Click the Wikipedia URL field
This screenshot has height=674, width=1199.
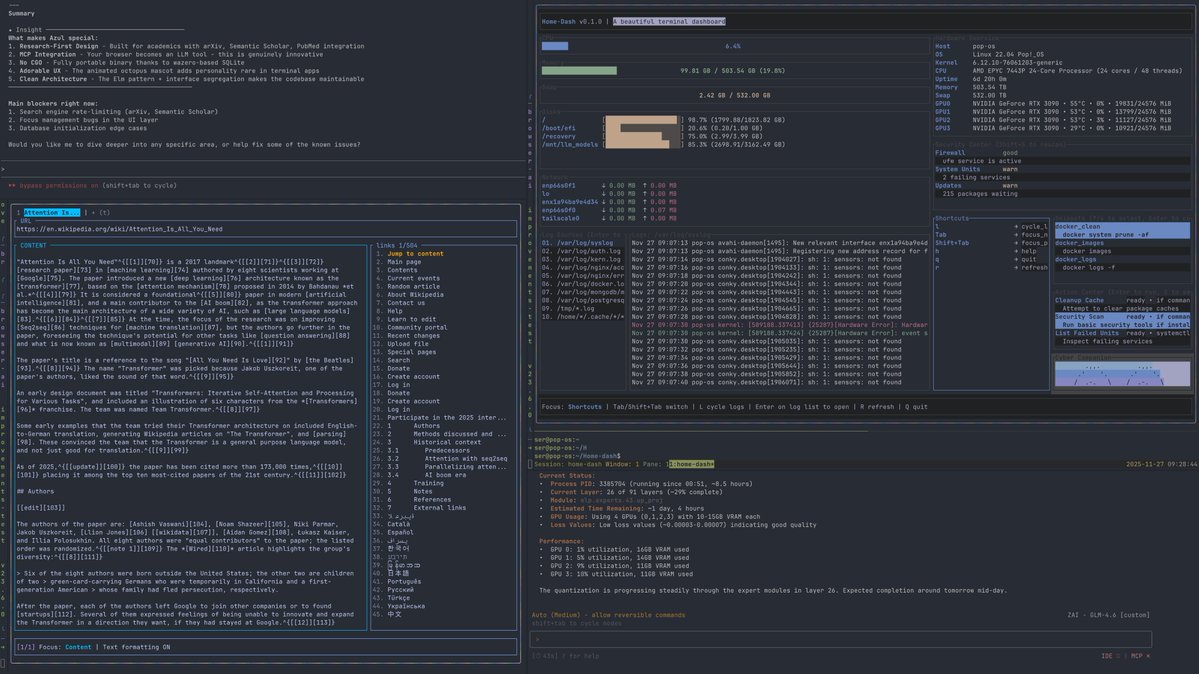265,229
